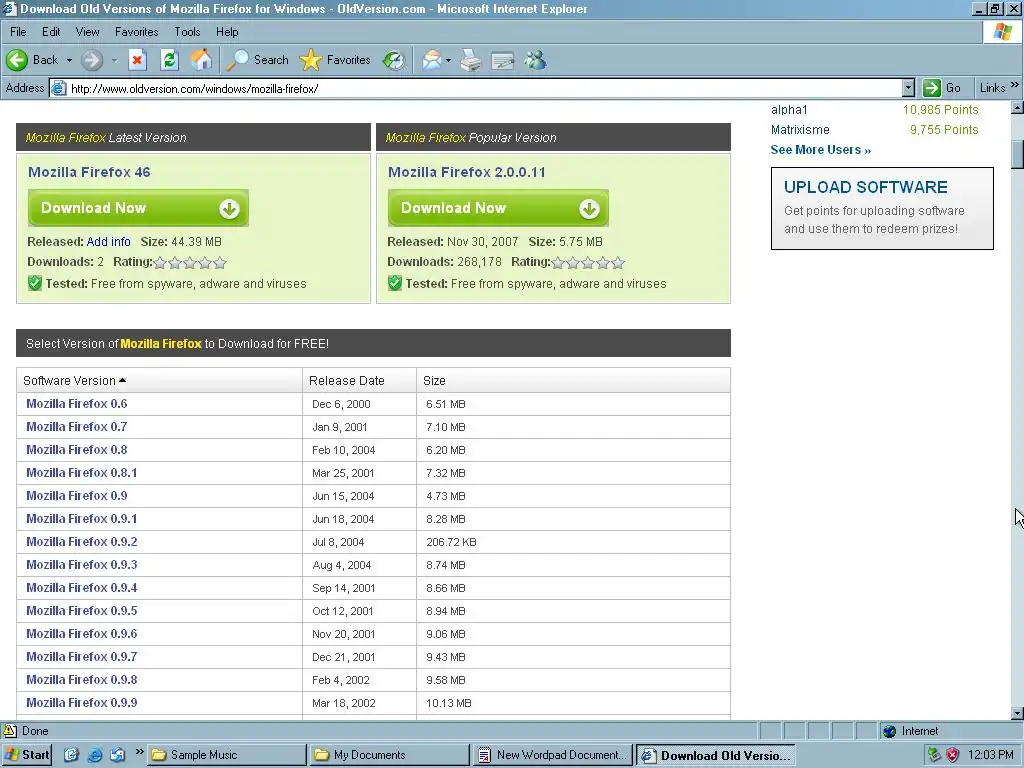Viewport: 1024px width, 768px height.
Task: Open the View menu
Action: [x=88, y=31]
